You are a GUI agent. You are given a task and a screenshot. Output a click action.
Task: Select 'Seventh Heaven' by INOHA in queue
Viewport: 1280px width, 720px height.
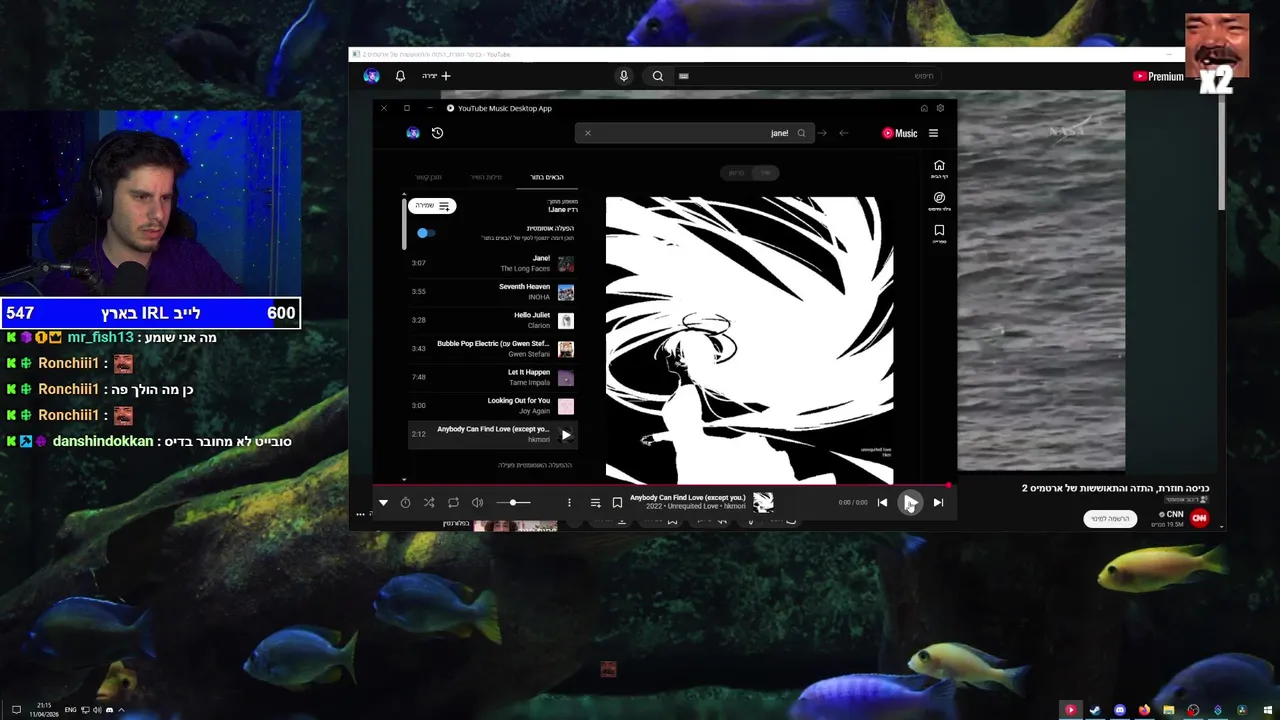[x=490, y=292]
